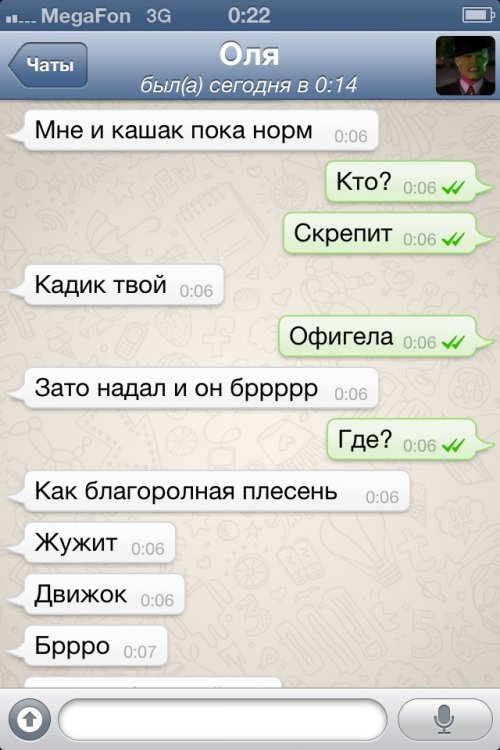
Task: Tap the microphone voice message button
Action: (444, 718)
